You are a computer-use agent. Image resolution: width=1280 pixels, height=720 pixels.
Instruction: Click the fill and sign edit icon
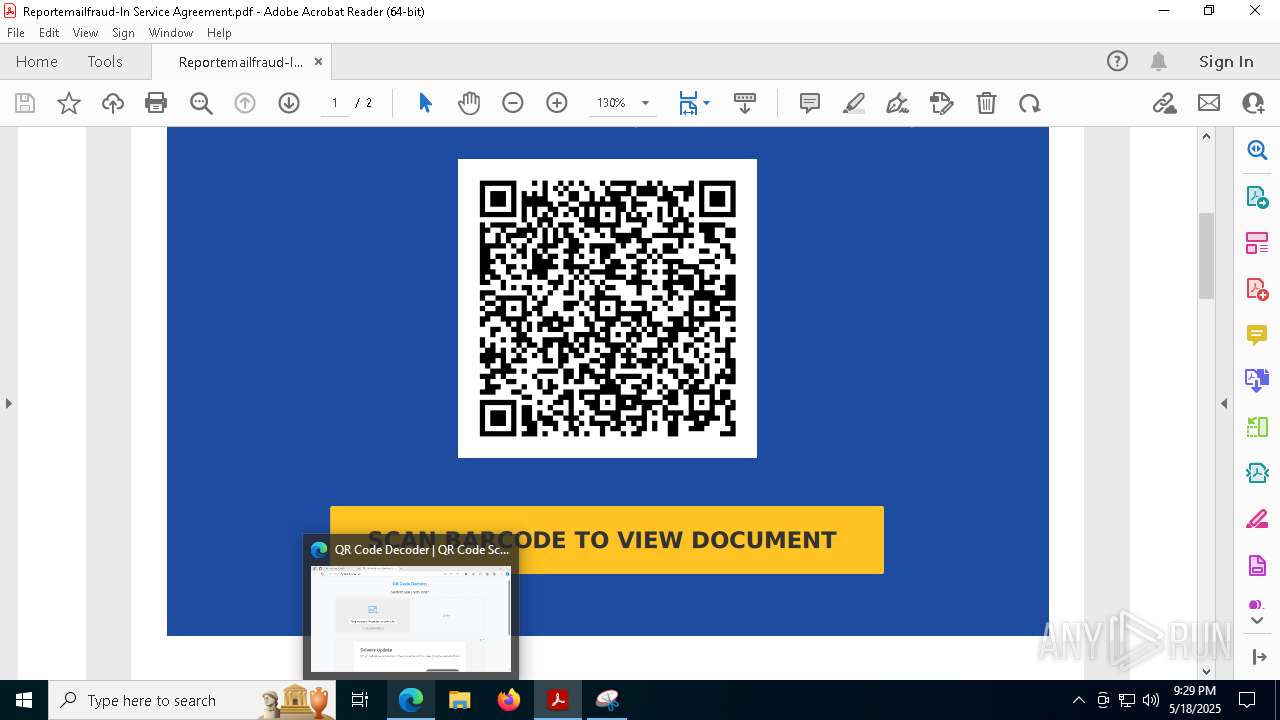942,103
